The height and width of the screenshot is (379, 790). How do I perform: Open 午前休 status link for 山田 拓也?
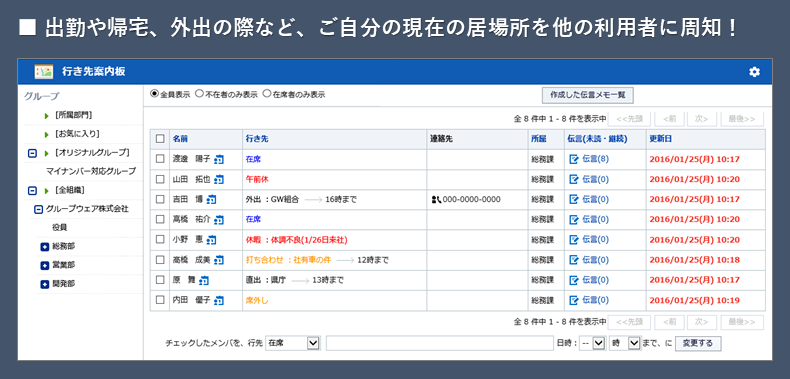click(257, 179)
